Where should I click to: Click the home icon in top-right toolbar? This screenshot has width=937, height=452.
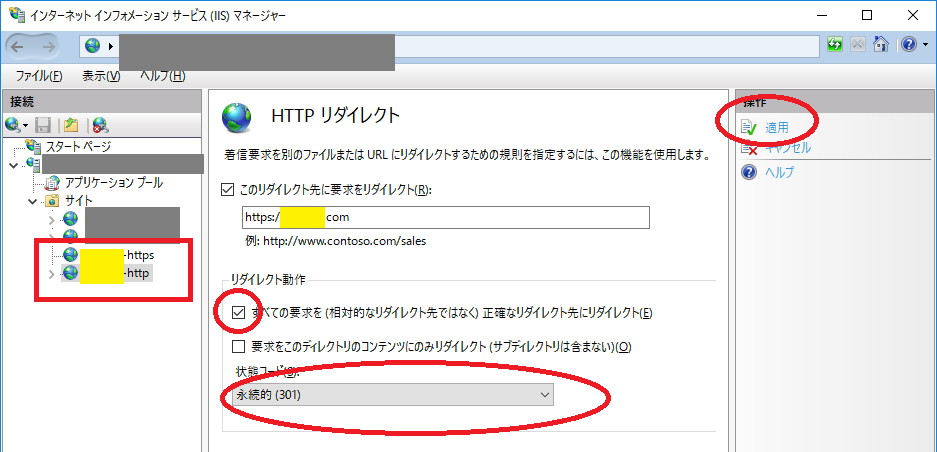coord(881,45)
